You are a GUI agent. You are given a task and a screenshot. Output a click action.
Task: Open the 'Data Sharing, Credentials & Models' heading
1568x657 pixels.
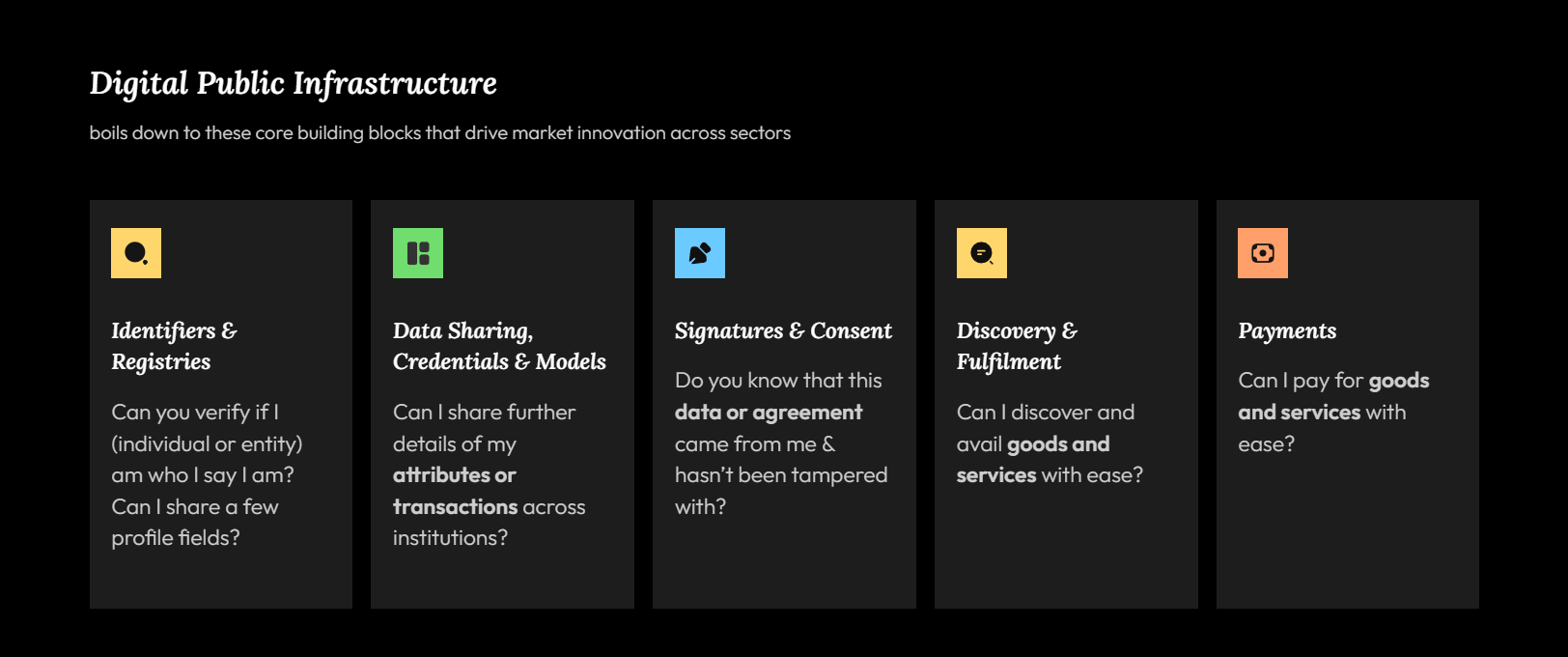click(x=499, y=346)
